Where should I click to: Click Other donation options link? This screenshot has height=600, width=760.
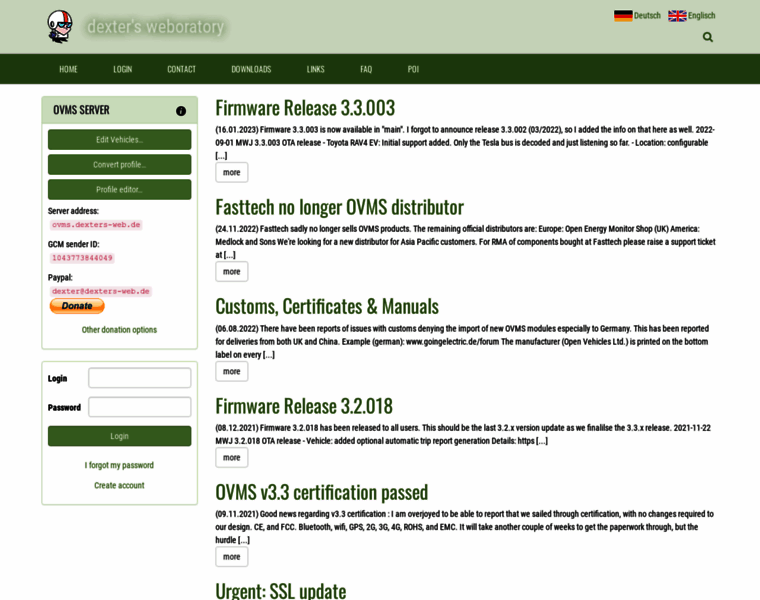tap(119, 330)
